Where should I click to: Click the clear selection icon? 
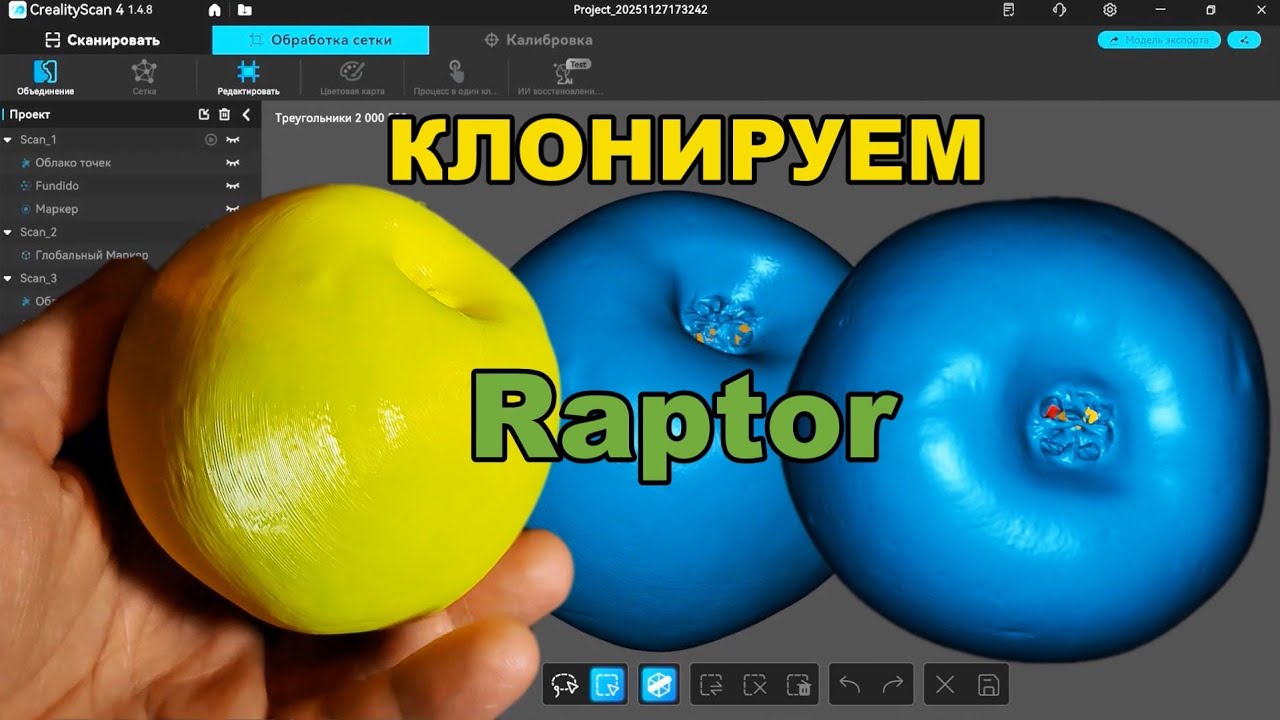point(755,685)
